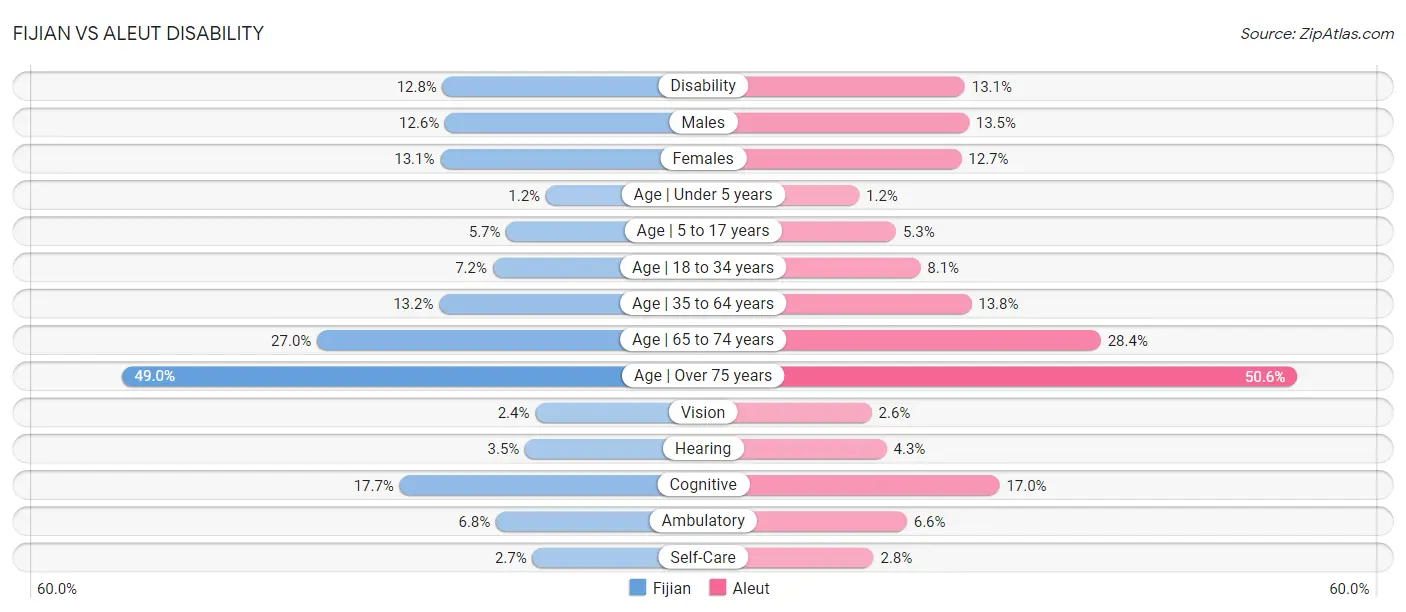
Task: Click the Self-Care category label
Action: click(703, 557)
